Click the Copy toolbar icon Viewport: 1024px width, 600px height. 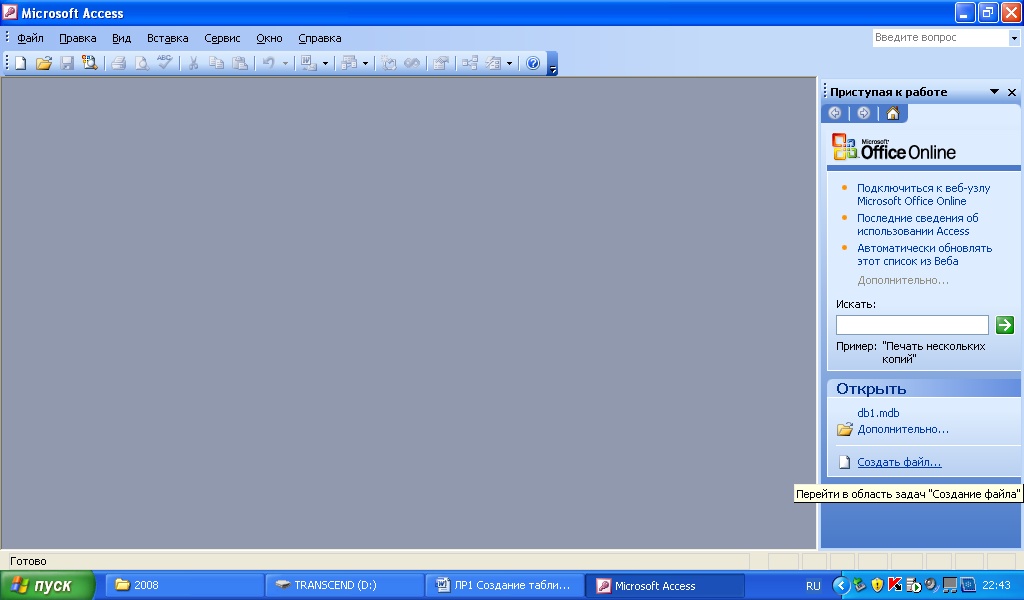(216, 63)
